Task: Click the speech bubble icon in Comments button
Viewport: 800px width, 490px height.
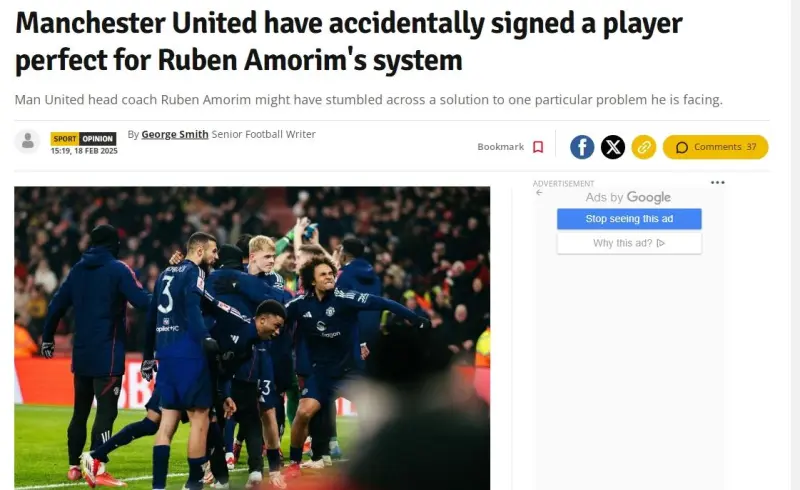Action: (682, 148)
